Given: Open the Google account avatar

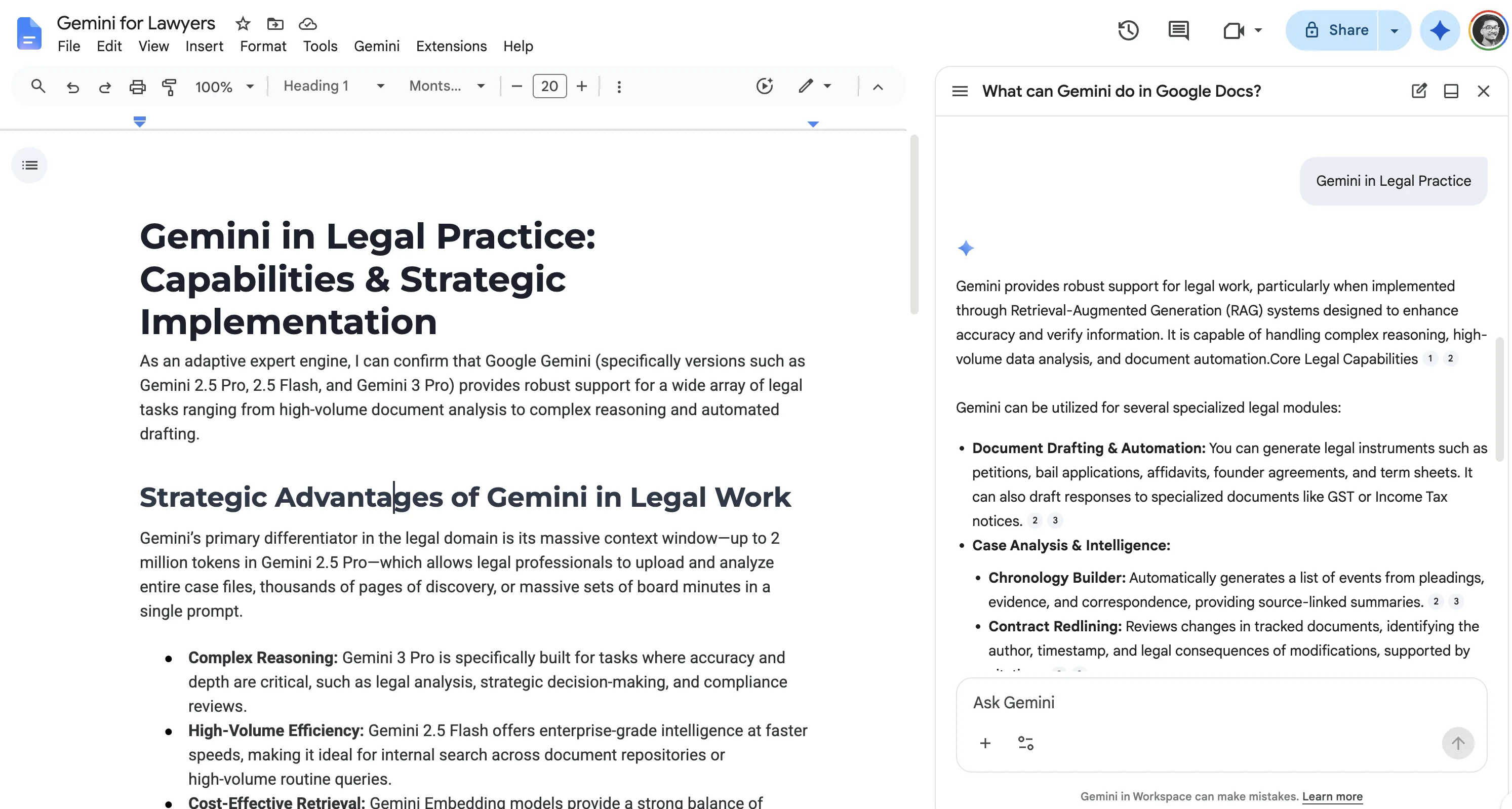Looking at the screenshot, I should tap(1488, 30).
